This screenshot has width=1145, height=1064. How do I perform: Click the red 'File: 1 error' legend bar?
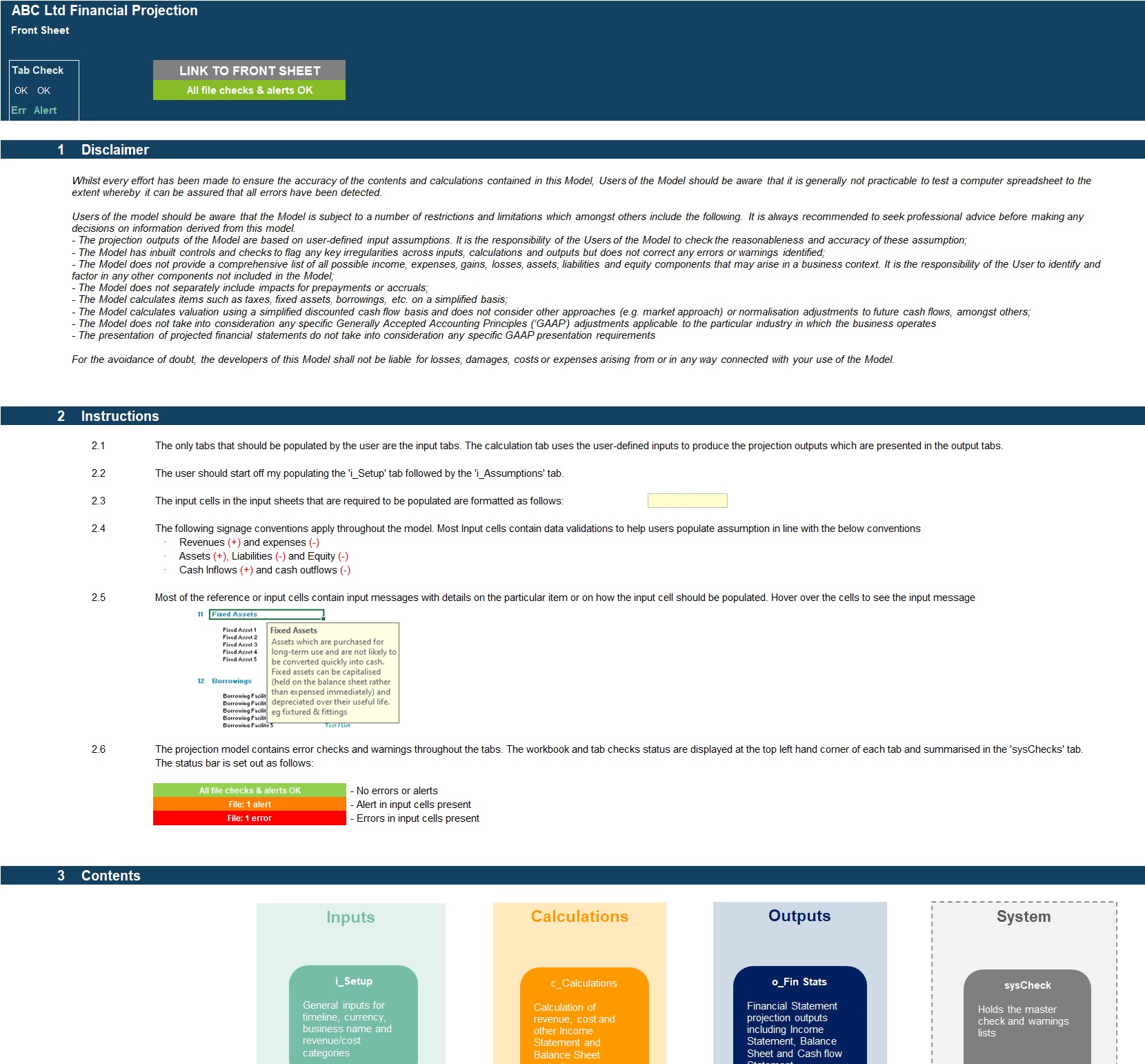[x=249, y=818]
